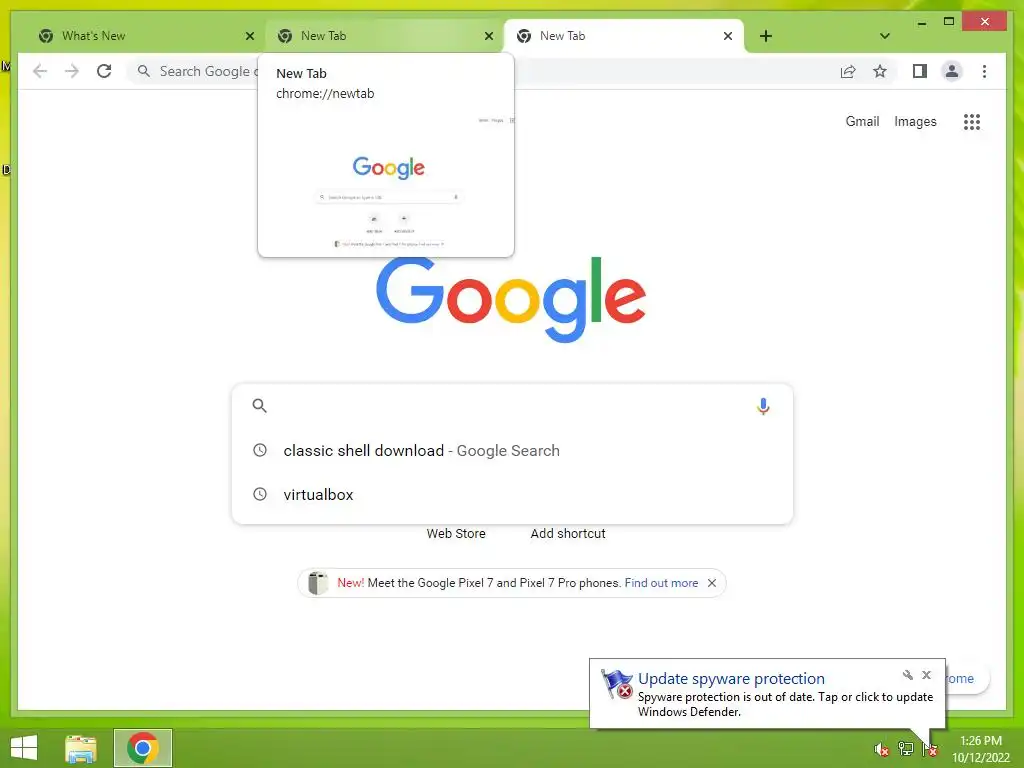1024x768 pixels.
Task: Open the Google apps grid
Action: [x=972, y=121]
